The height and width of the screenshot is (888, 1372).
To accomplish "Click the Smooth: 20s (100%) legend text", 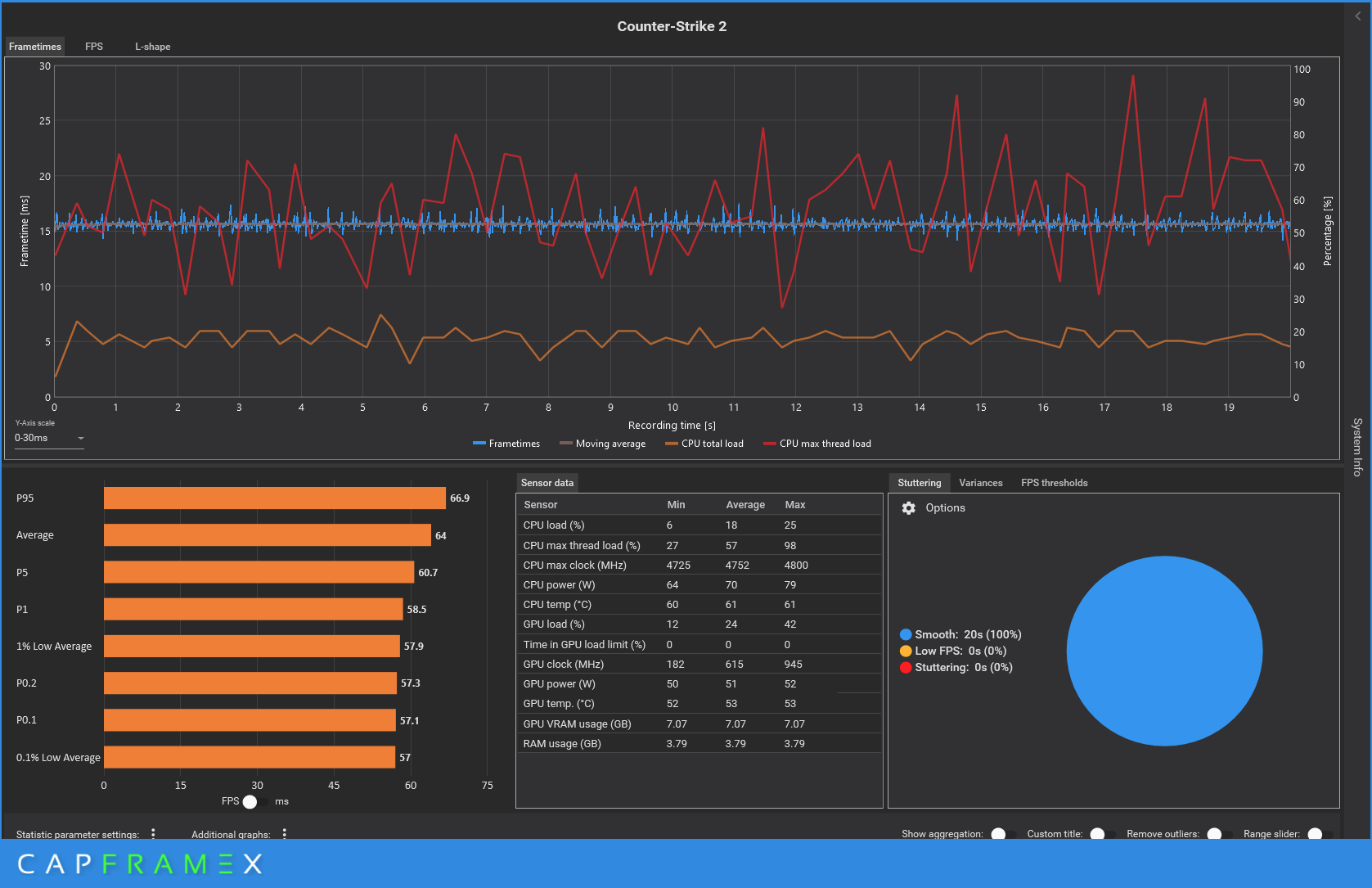I will click(968, 634).
